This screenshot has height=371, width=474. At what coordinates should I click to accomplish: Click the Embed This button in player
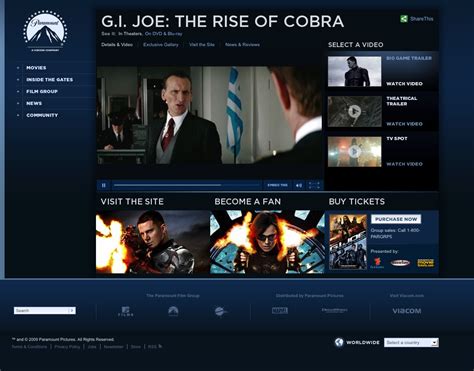(x=277, y=185)
